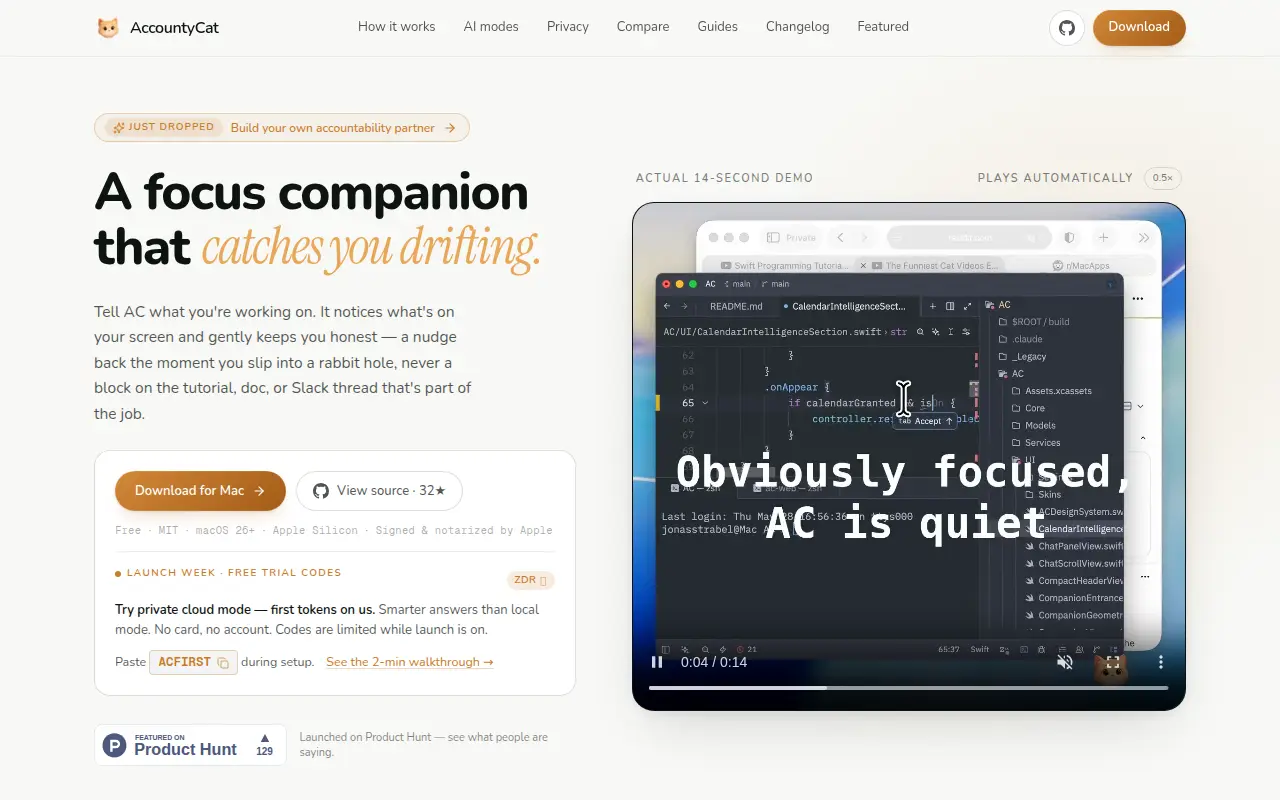View the Changelog nav item
Screen dimensions: 1280x800
point(798,27)
